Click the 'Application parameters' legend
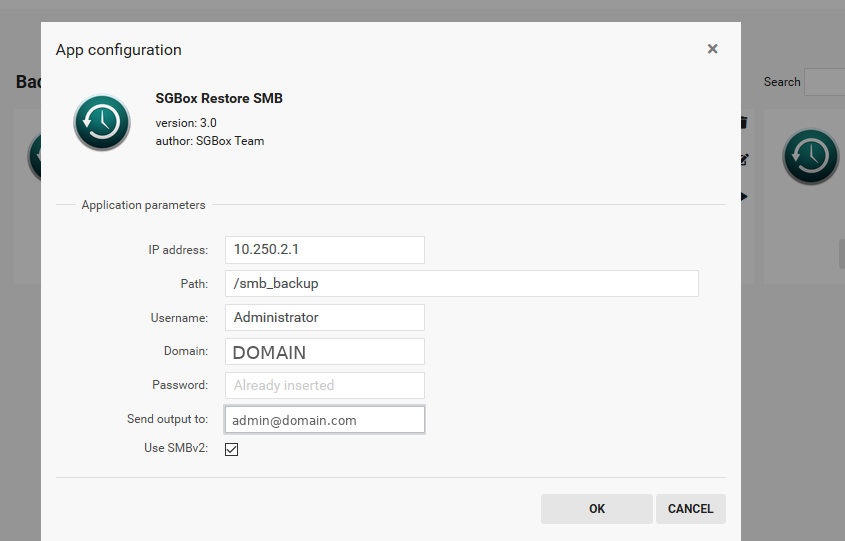Image resolution: width=845 pixels, height=541 pixels. click(x=143, y=205)
